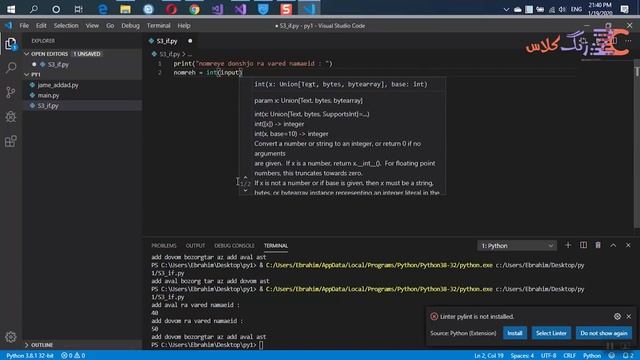Open the volume control in system tray

pos(562,9)
